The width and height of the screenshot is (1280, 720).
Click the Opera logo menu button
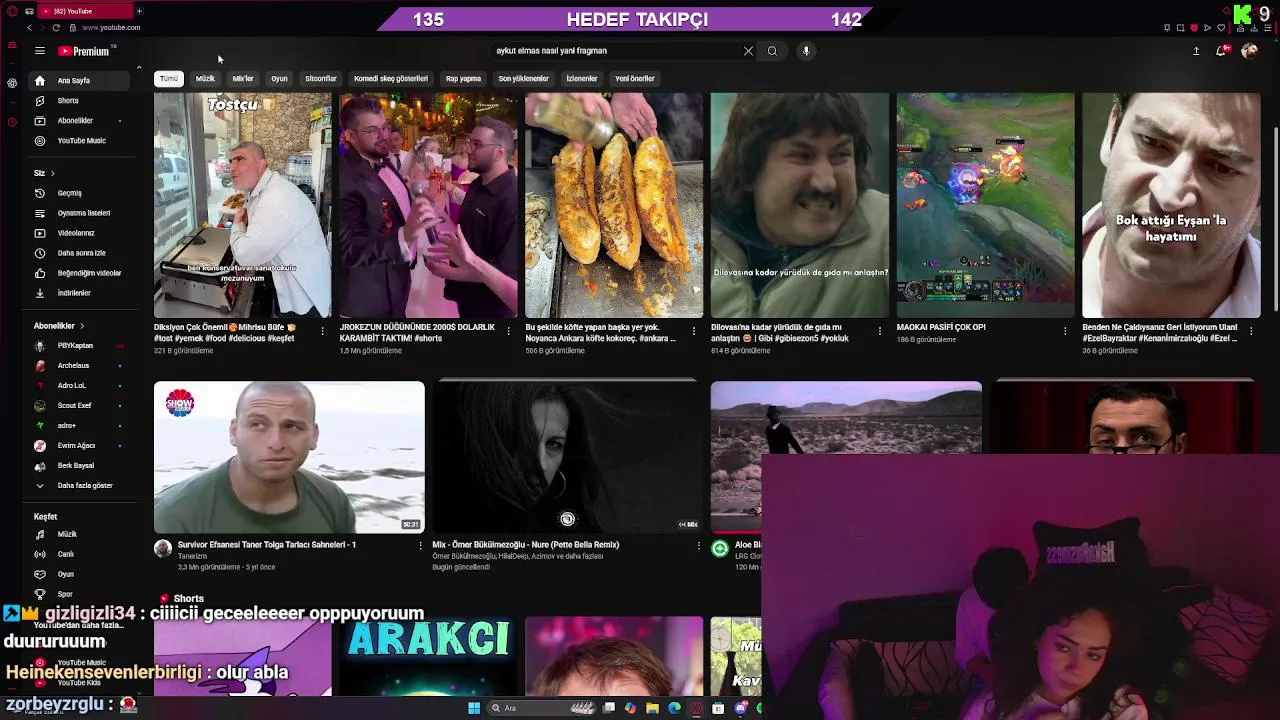[x=11, y=11]
